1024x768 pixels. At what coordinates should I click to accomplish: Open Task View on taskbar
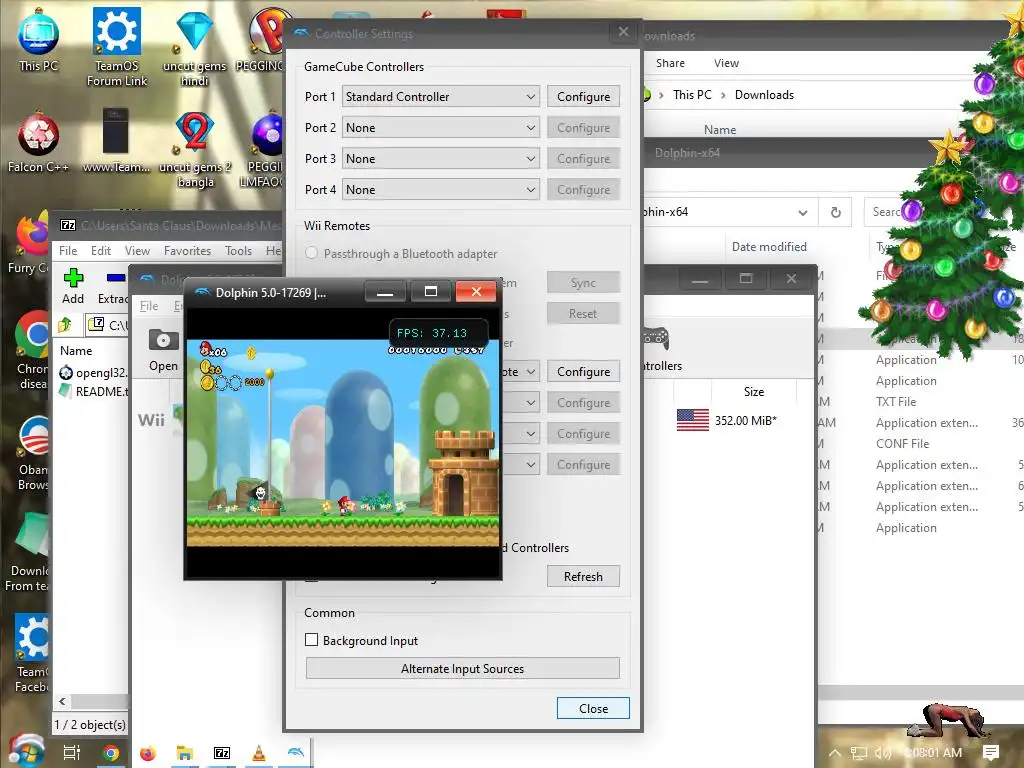[x=72, y=753]
